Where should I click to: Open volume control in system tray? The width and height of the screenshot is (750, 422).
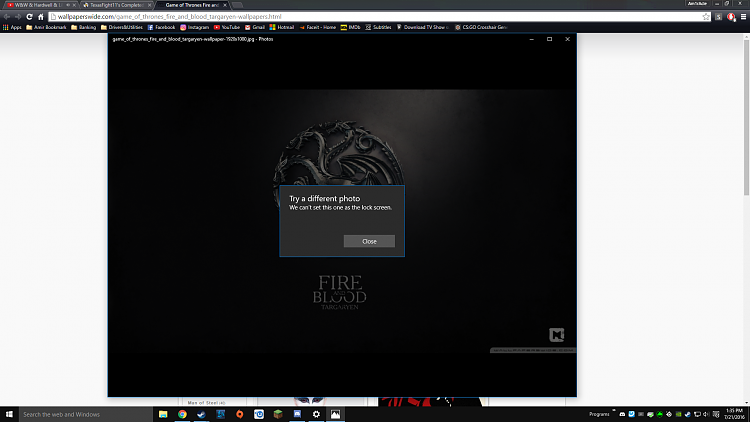[x=706, y=414]
